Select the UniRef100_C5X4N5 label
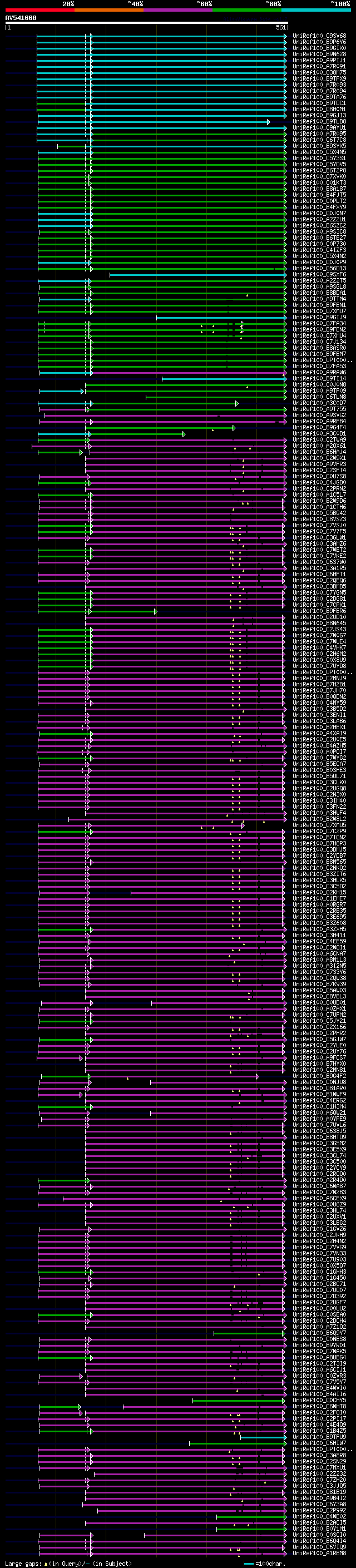Screen dimensions: 356x1568 pyautogui.click(x=319, y=152)
